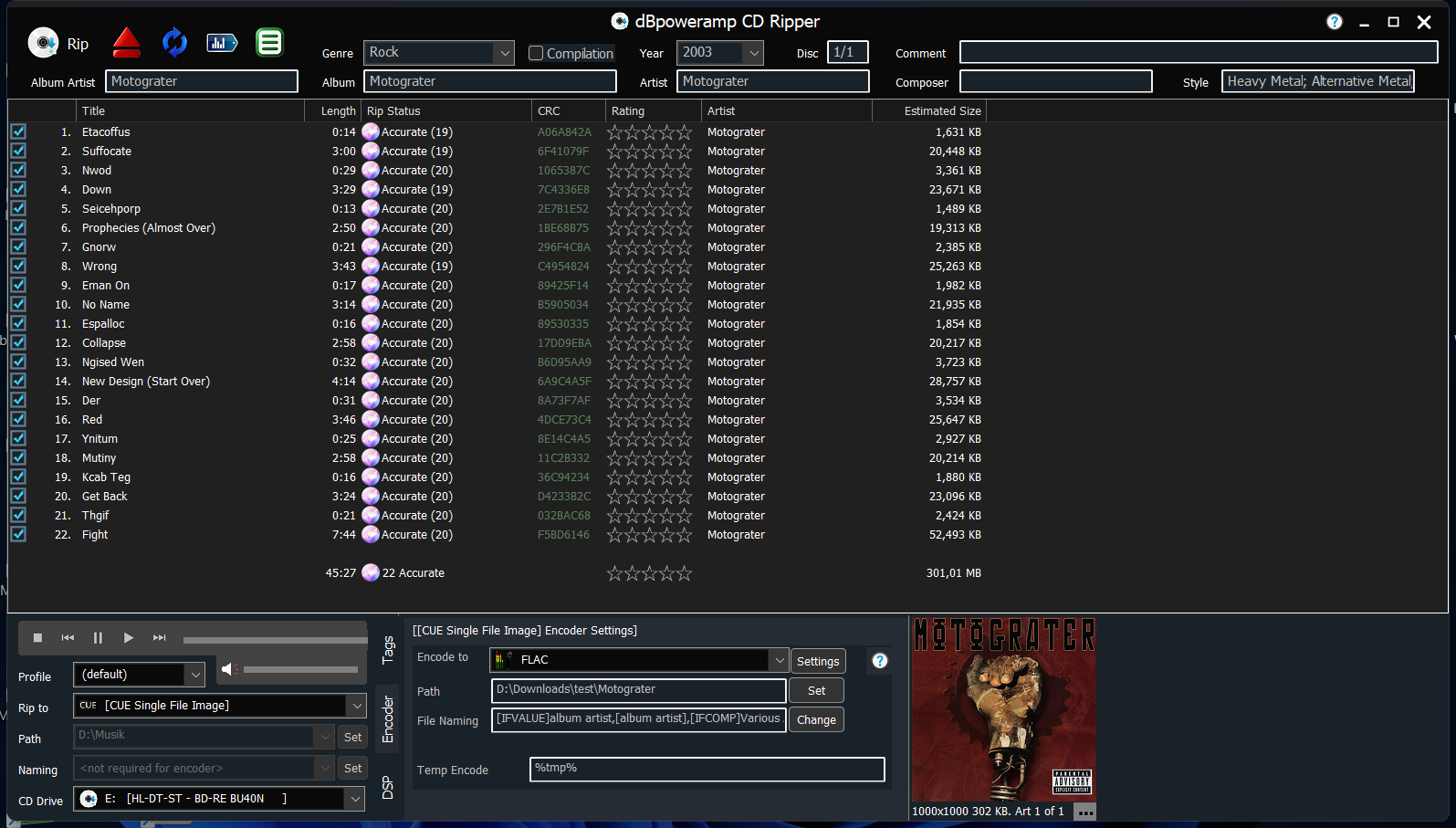Click the AccurateRip icon for Etacoffus
Image resolution: width=1456 pixels, height=828 pixels.
(371, 131)
